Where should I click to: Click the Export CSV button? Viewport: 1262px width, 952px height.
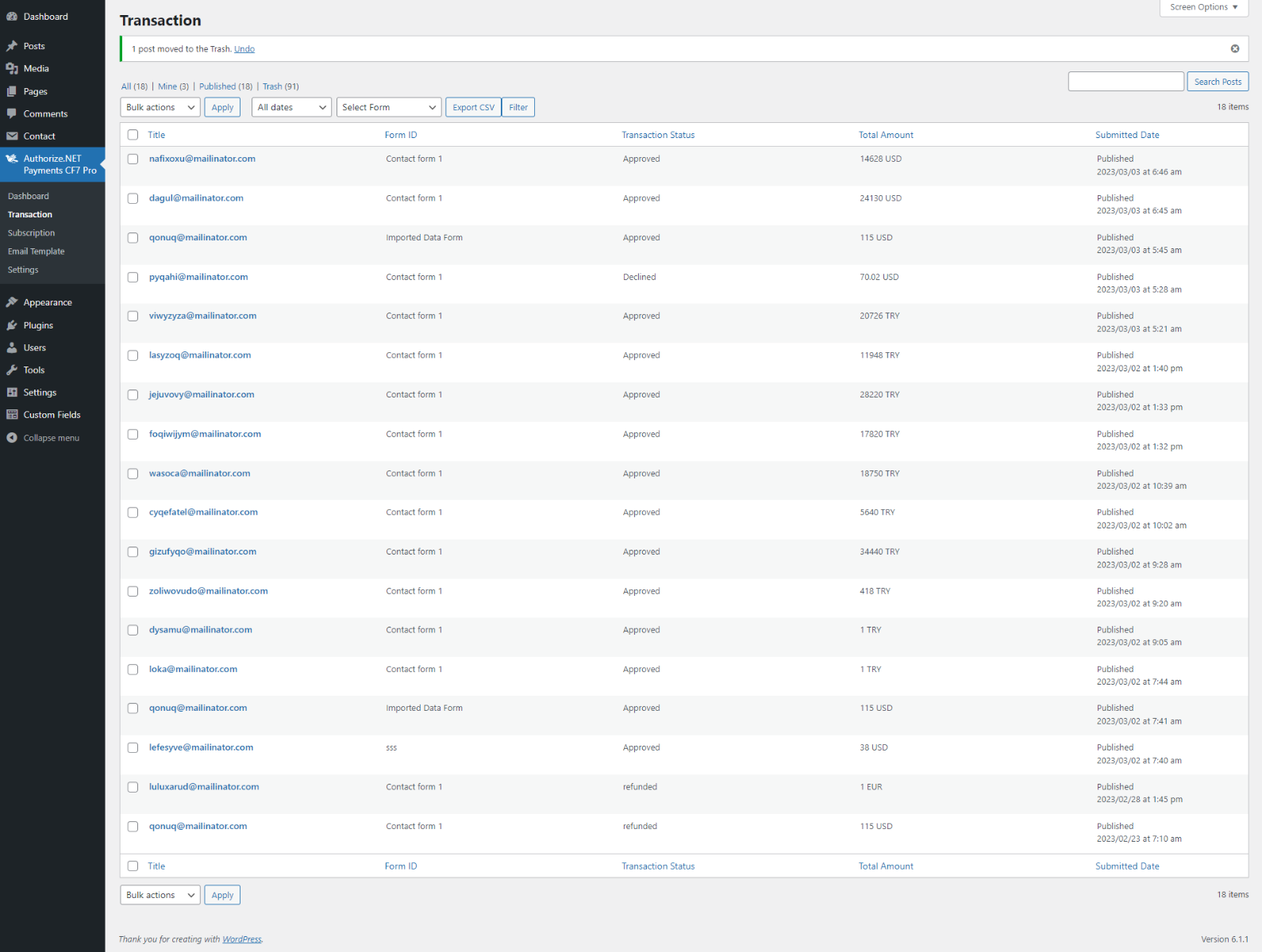(x=473, y=107)
